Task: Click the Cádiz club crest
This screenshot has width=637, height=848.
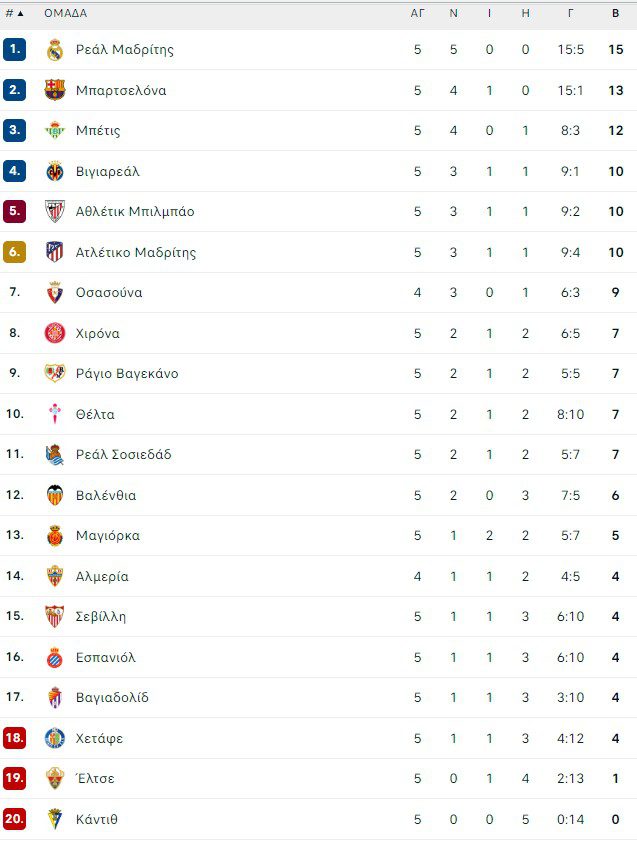Action: 55,819
